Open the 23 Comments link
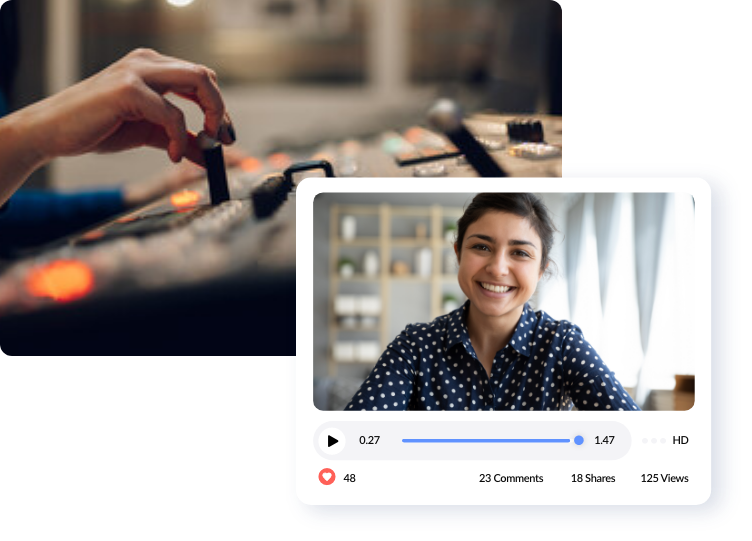 click(511, 478)
